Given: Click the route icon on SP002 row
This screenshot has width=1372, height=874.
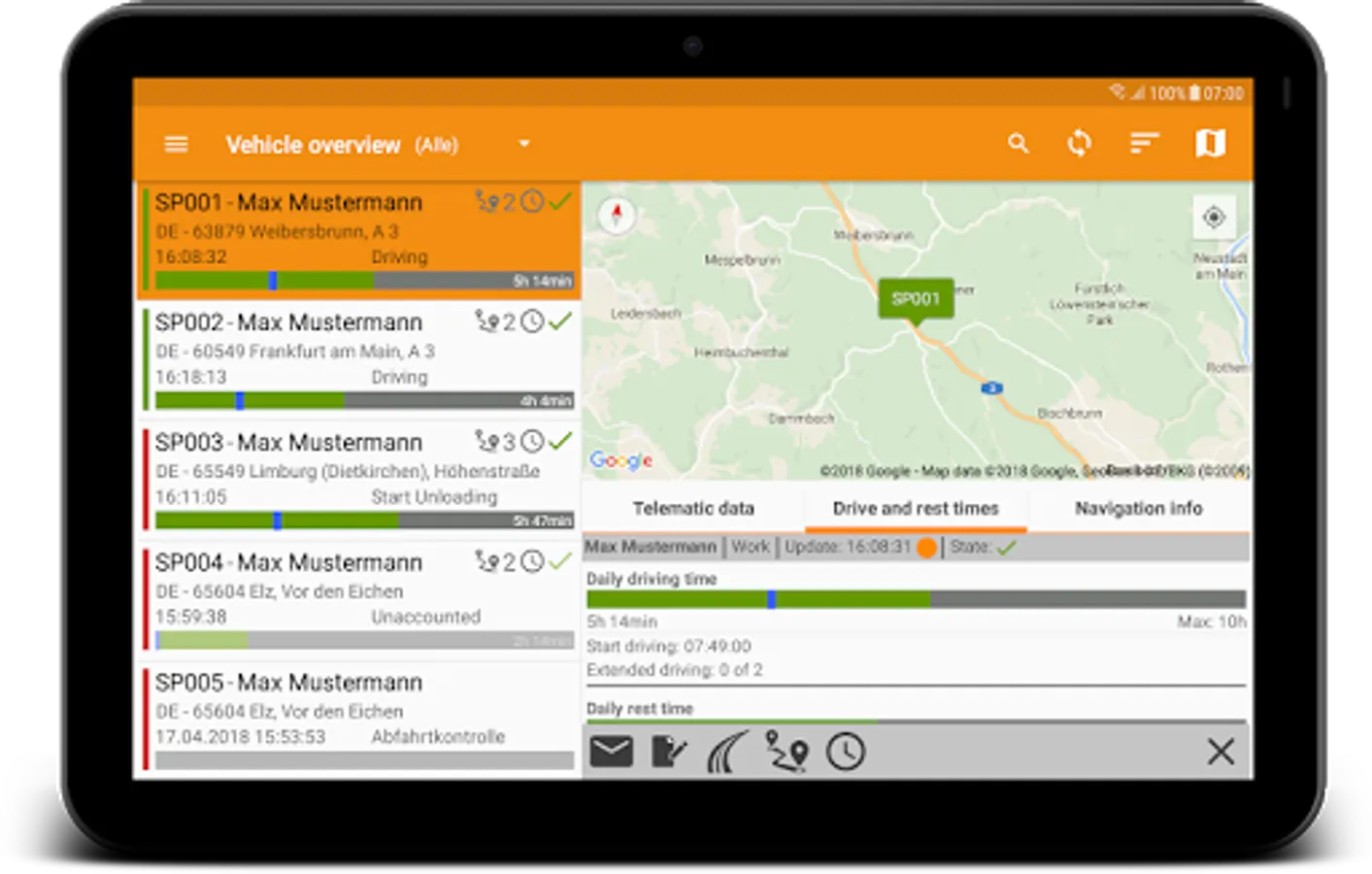Looking at the screenshot, I should click(x=486, y=321).
